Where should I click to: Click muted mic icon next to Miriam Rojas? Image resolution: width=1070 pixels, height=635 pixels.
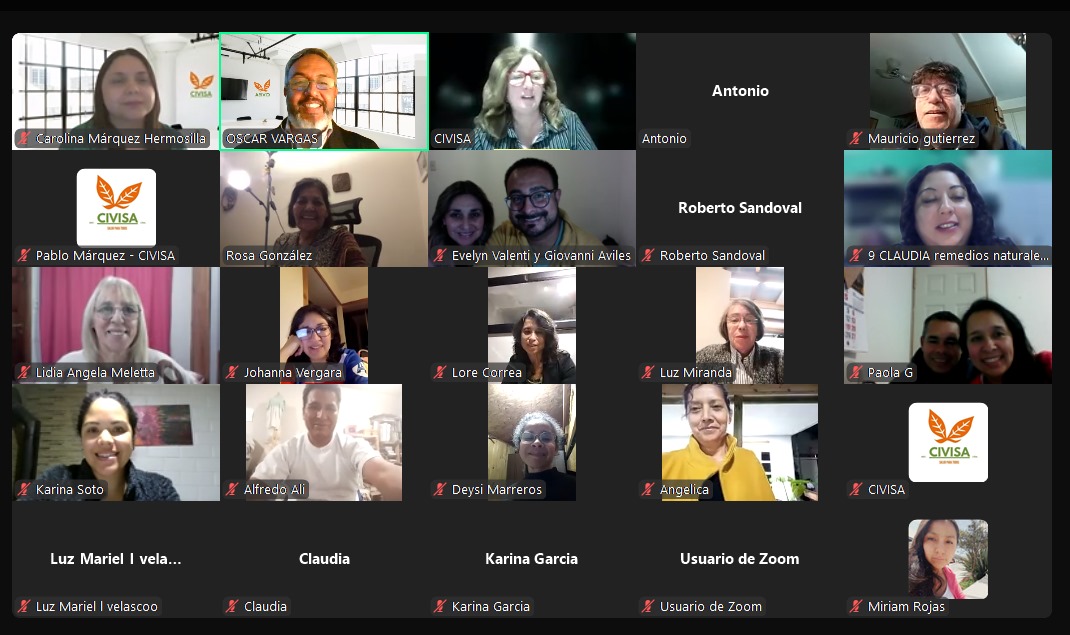point(856,606)
